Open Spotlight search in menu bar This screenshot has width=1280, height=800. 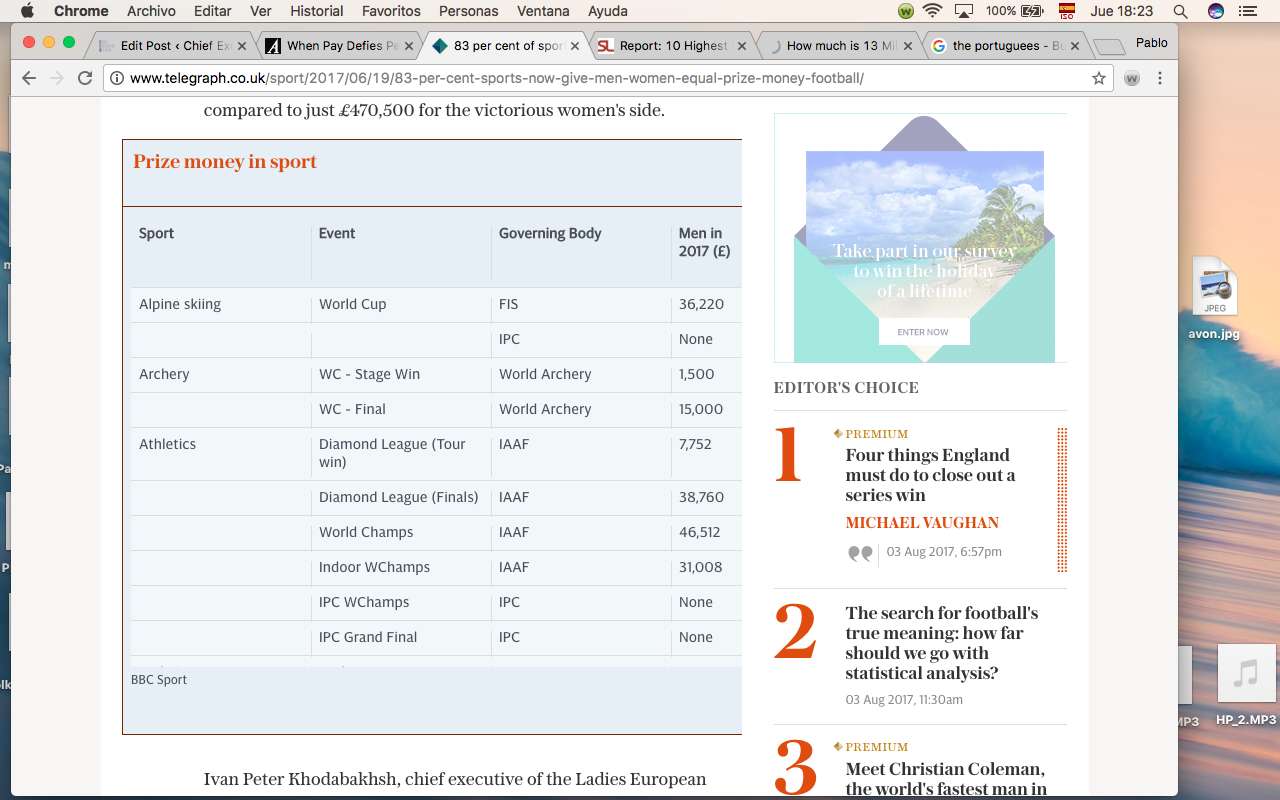[1180, 11]
